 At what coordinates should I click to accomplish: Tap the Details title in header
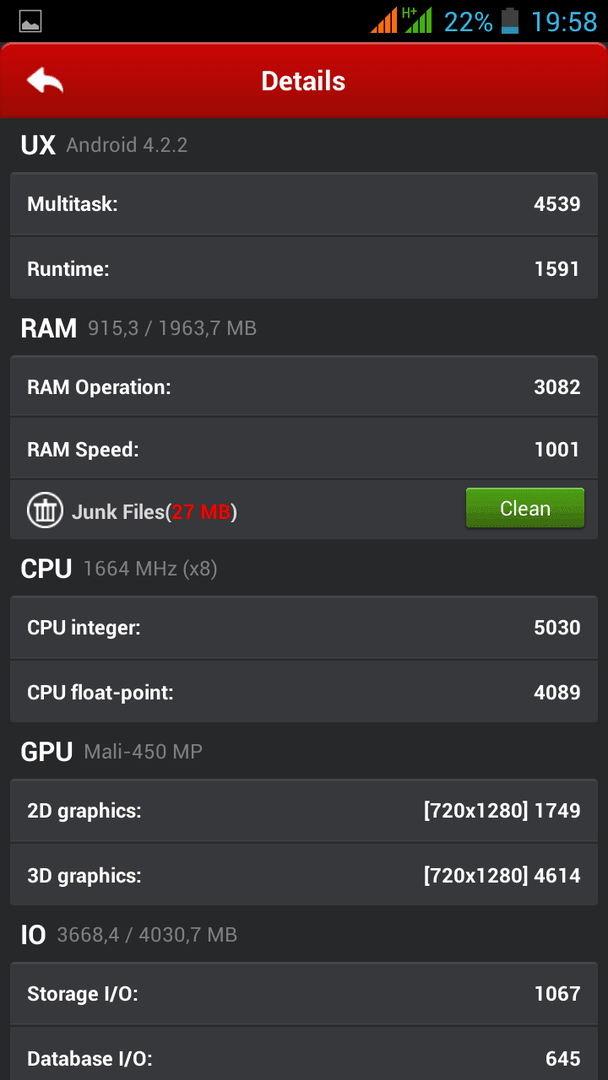pos(303,81)
